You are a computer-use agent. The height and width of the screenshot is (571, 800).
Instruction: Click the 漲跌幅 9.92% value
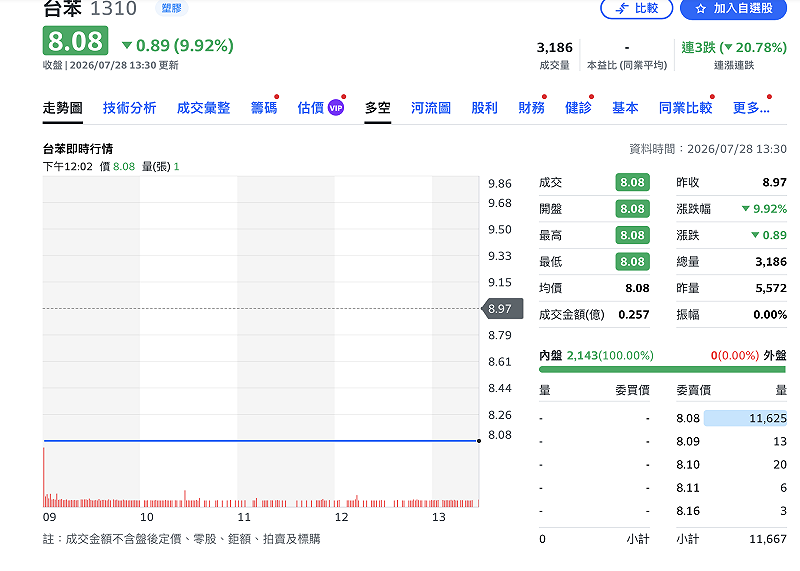pos(764,209)
